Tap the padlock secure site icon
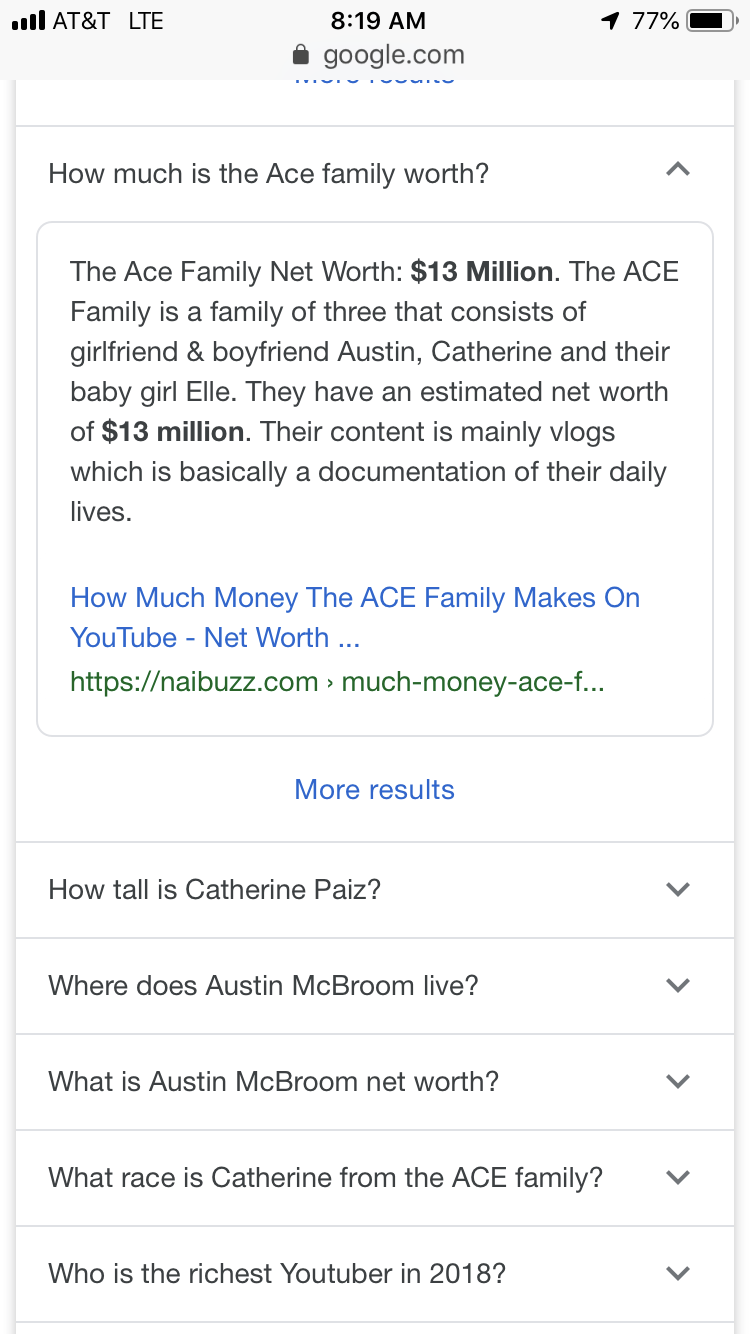 tap(299, 54)
